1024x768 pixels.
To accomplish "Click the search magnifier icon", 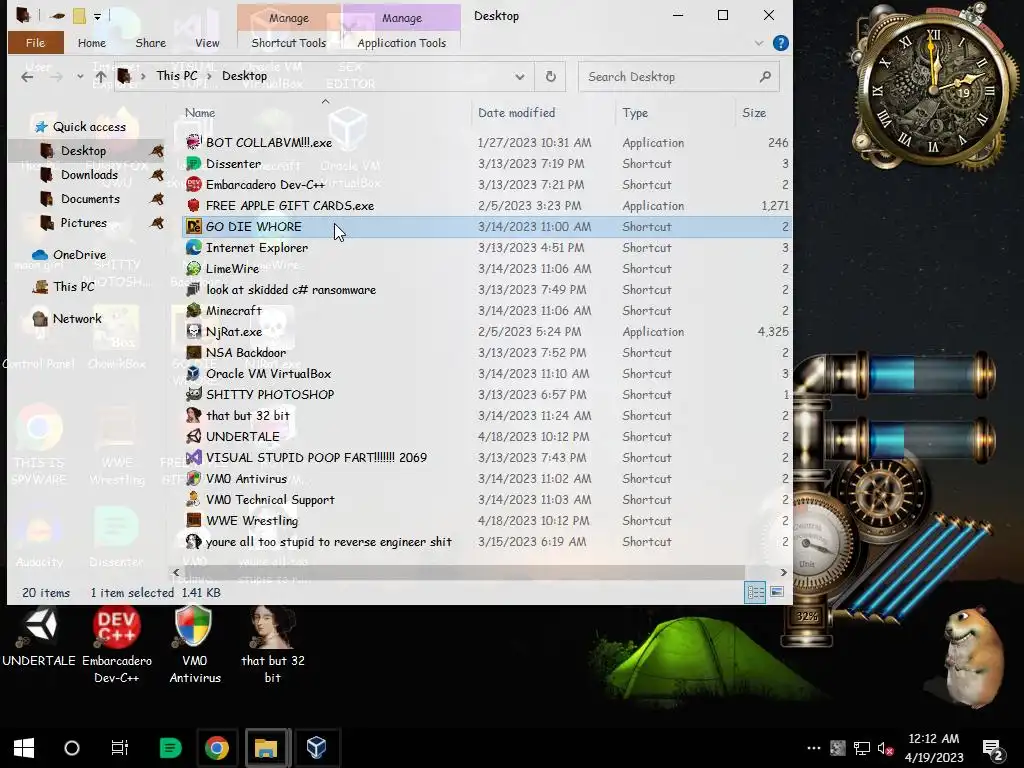I will [765, 77].
